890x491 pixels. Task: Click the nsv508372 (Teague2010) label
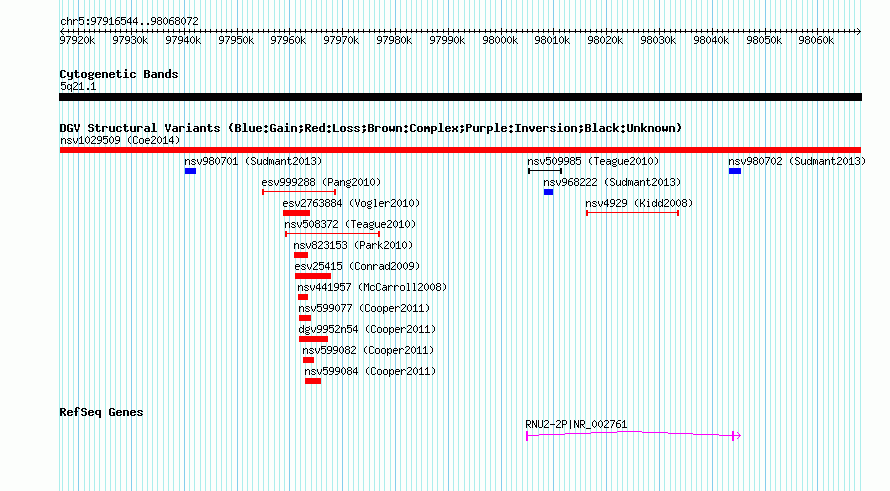pyautogui.click(x=350, y=224)
